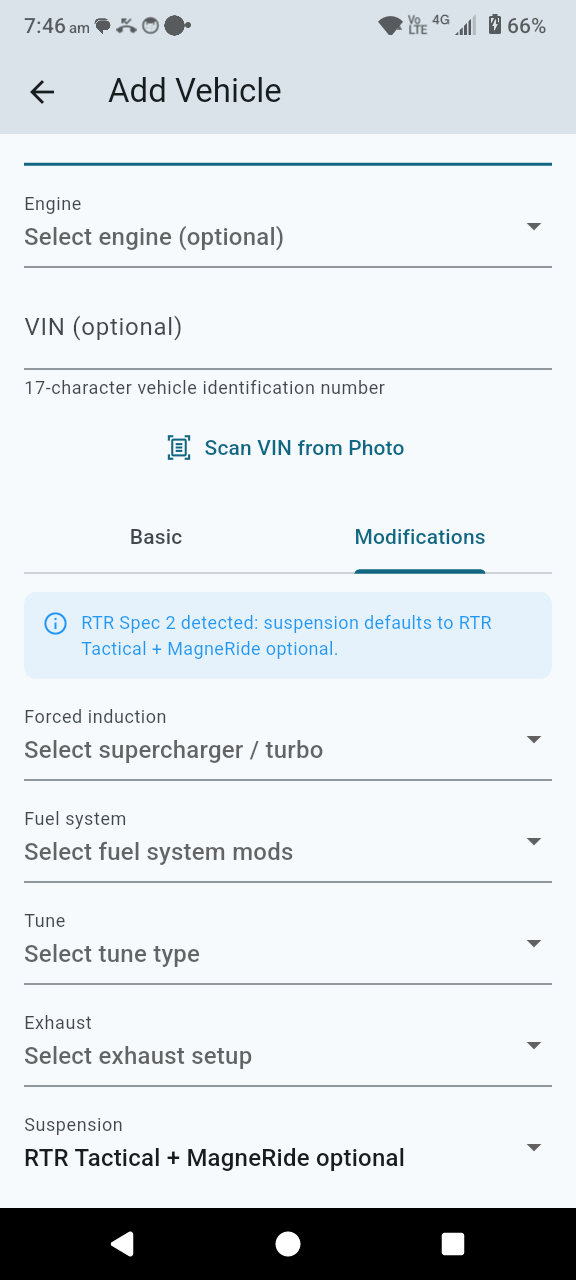Open the tune type selector
Screen dimensions: 576x1280
tap(534, 944)
